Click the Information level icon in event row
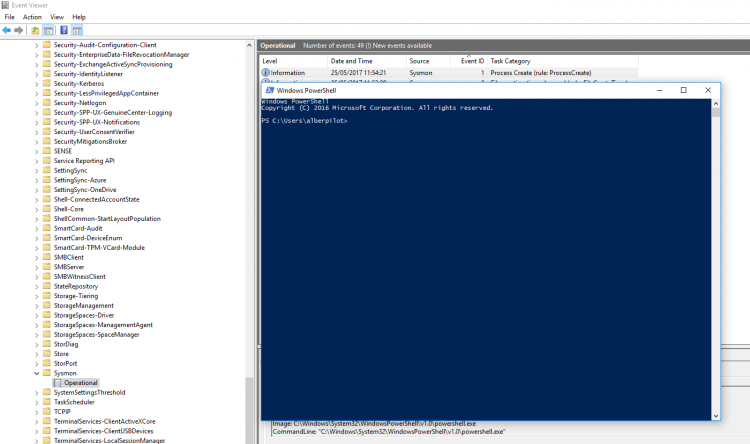This screenshot has width=750, height=444. (x=265, y=73)
